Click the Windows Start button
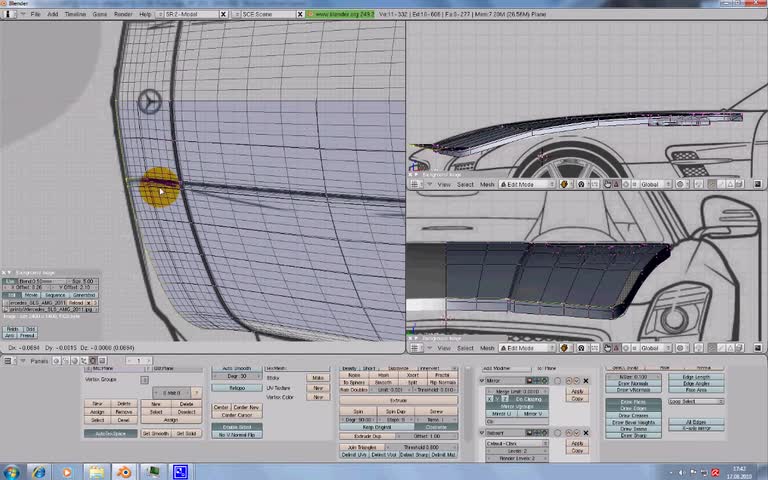Image resolution: width=768 pixels, height=480 pixels. pyautogui.click(x=11, y=472)
